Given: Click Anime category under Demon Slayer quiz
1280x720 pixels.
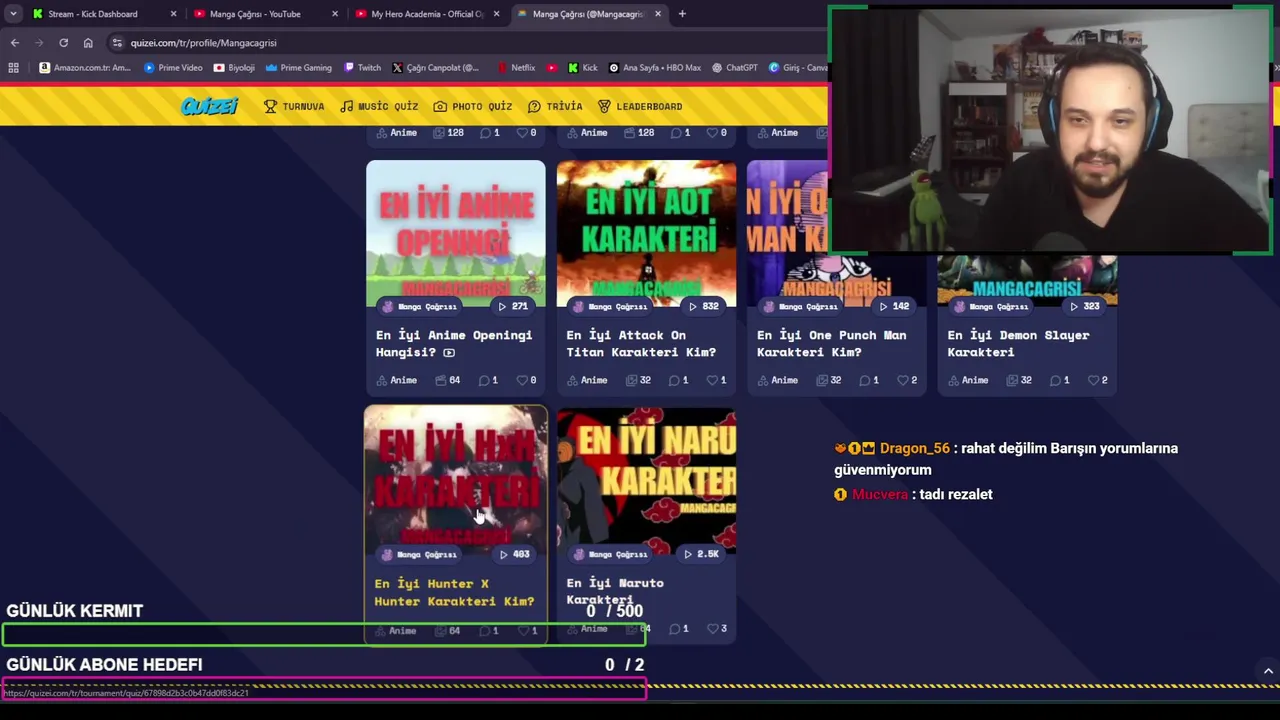Looking at the screenshot, I should pos(968,380).
